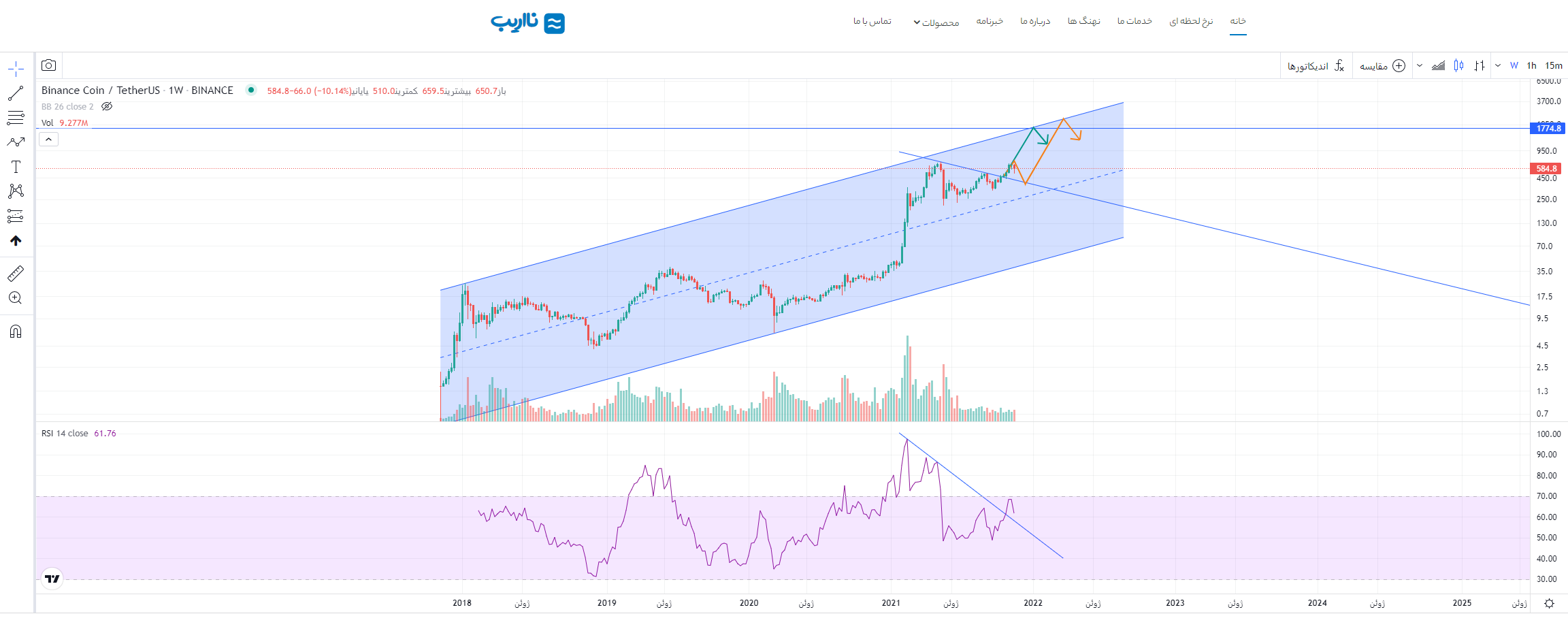The height and width of the screenshot is (631, 1568).
Task: Click the 584.8 current price label
Action: click(x=1546, y=168)
